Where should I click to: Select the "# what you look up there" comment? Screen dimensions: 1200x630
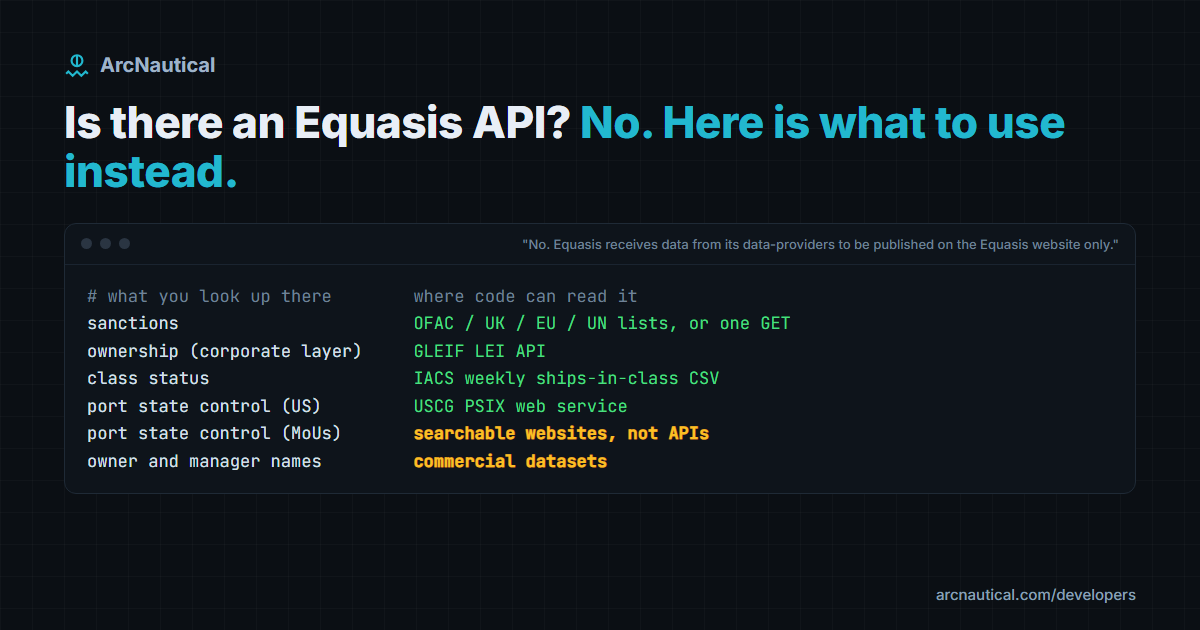pyautogui.click(x=209, y=297)
